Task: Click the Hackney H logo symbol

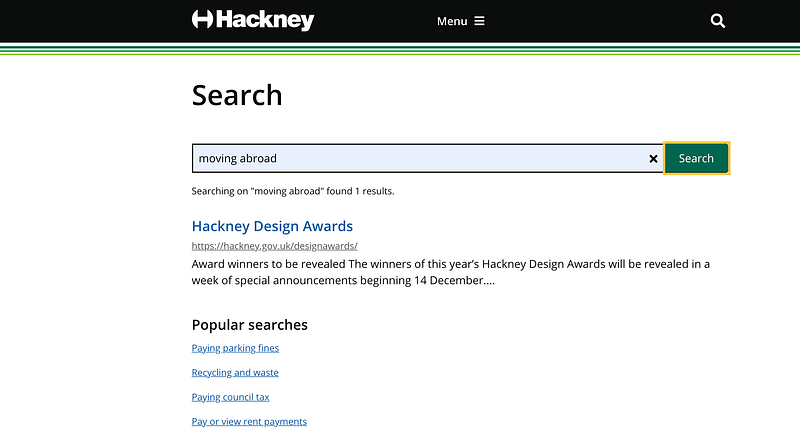Action: [x=203, y=20]
